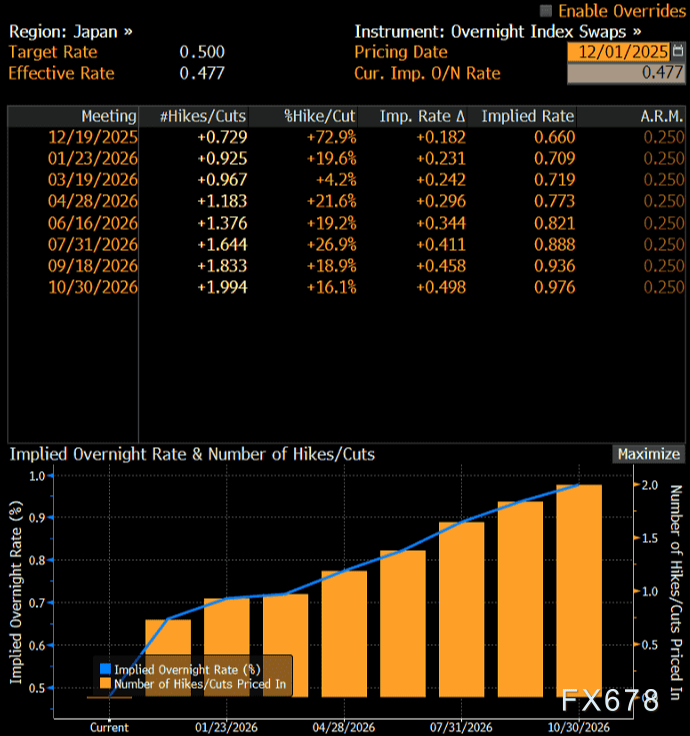The image size is (690, 736).
Task: Click the A.R.M. value for 01/23/2026
Action: (x=663, y=158)
